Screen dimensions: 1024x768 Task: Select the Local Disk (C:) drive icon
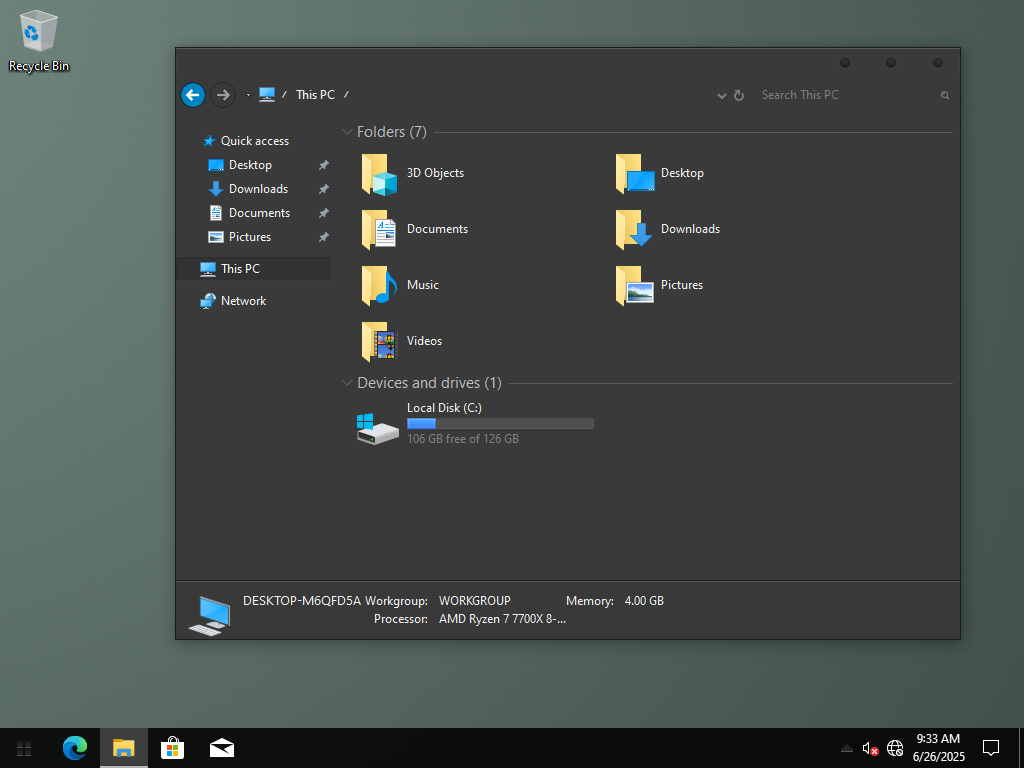(x=377, y=428)
